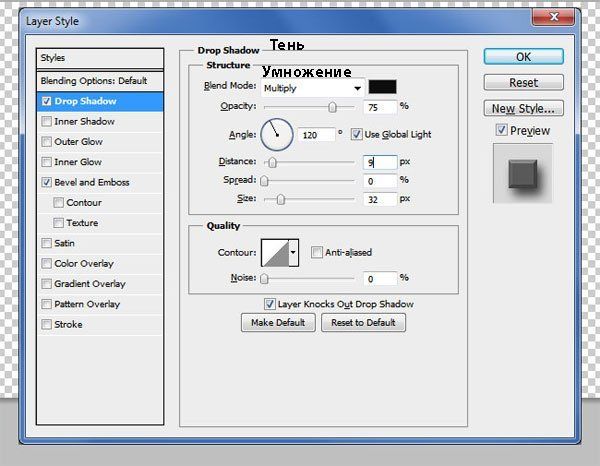
Task: Click the Reset button
Action: click(x=523, y=83)
